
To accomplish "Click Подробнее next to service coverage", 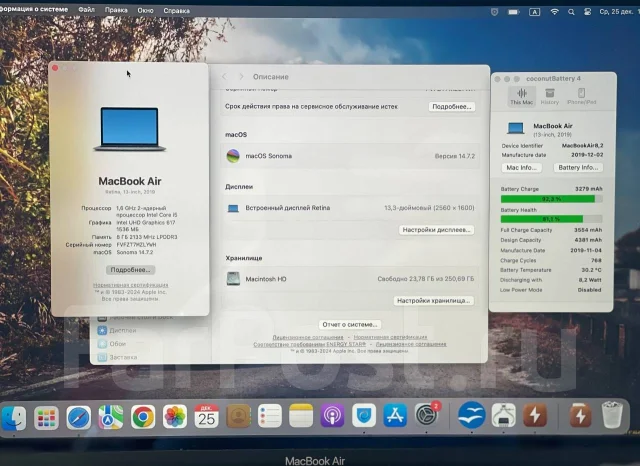I will (451, 107).
